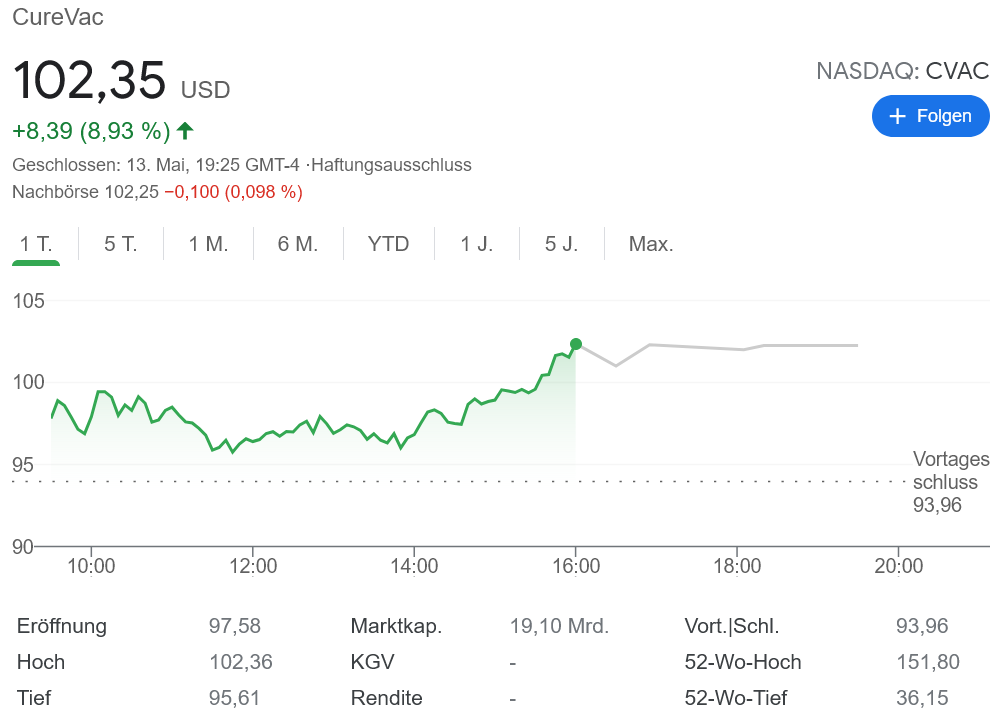Viewport: 1008px width, 725px height.
Task: View the 5 J. chart range
Action: point(561,244)
